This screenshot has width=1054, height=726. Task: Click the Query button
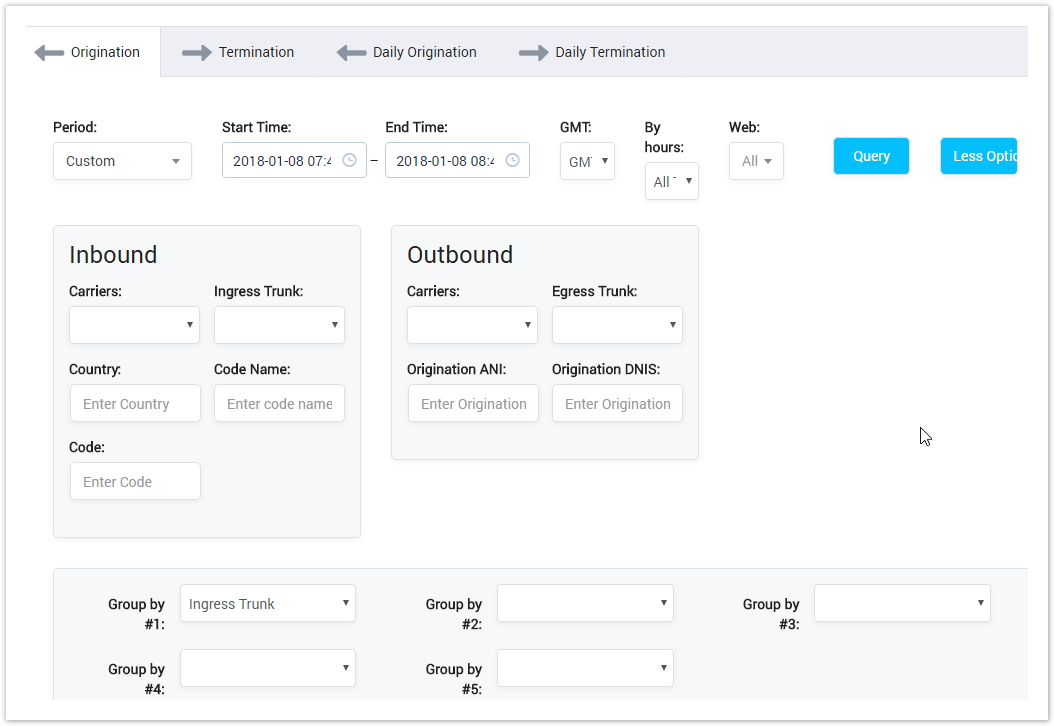[x=870, y=156]
